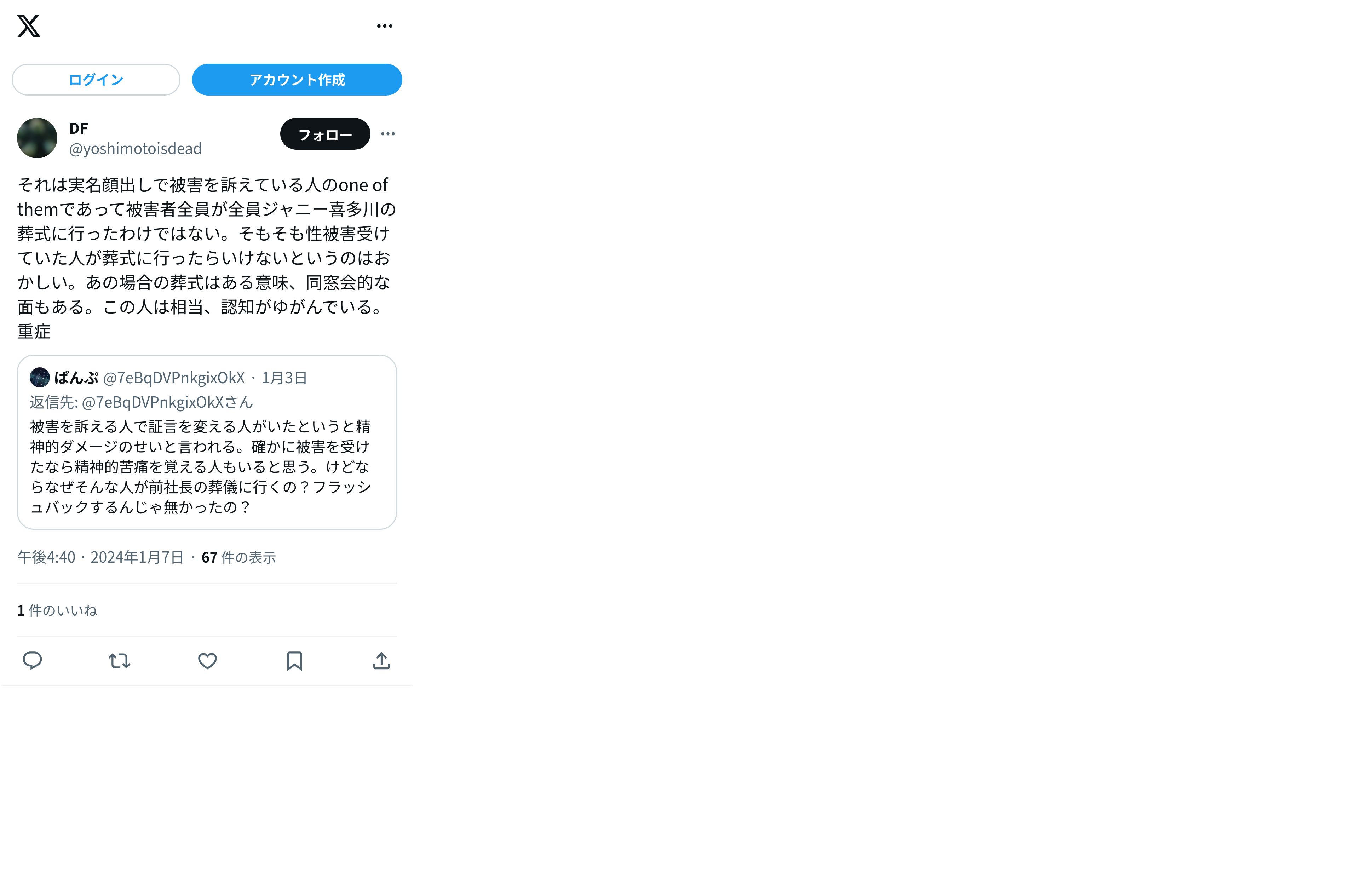Open the DF display name link
The image size is (1363, 896).
point(79,128)
